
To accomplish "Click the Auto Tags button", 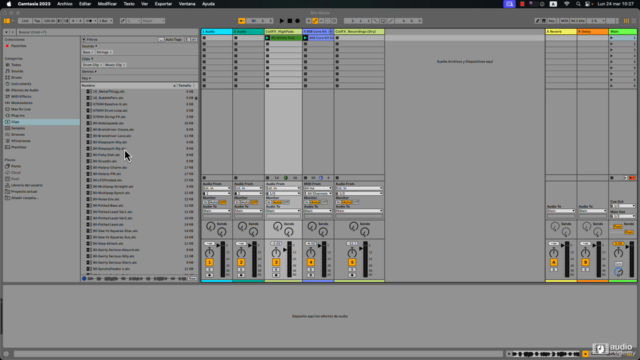I will 173,40.
